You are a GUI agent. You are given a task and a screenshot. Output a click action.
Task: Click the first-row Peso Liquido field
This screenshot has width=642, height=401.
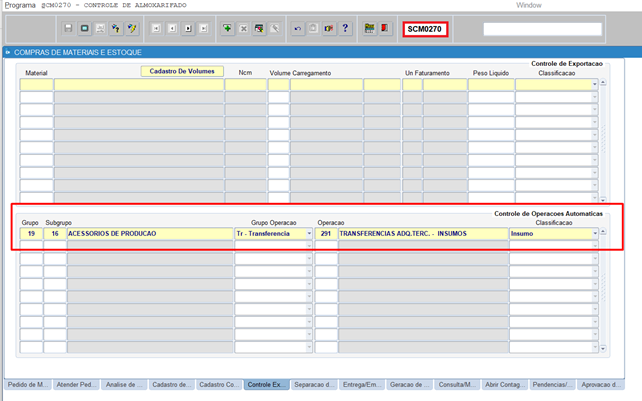[x=491, y=84]
